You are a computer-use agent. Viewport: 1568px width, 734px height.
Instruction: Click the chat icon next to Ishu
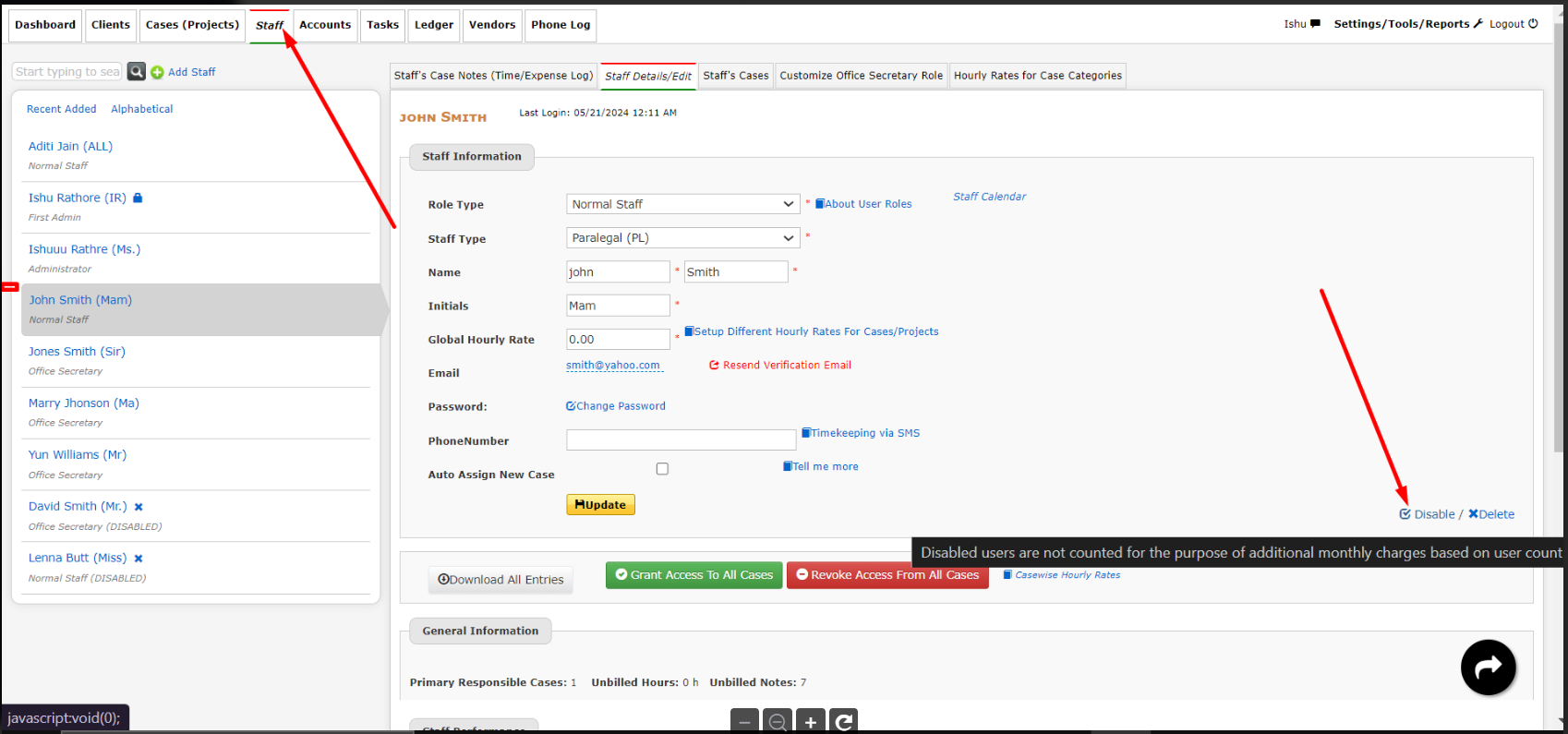click(x=1315, y=24)
